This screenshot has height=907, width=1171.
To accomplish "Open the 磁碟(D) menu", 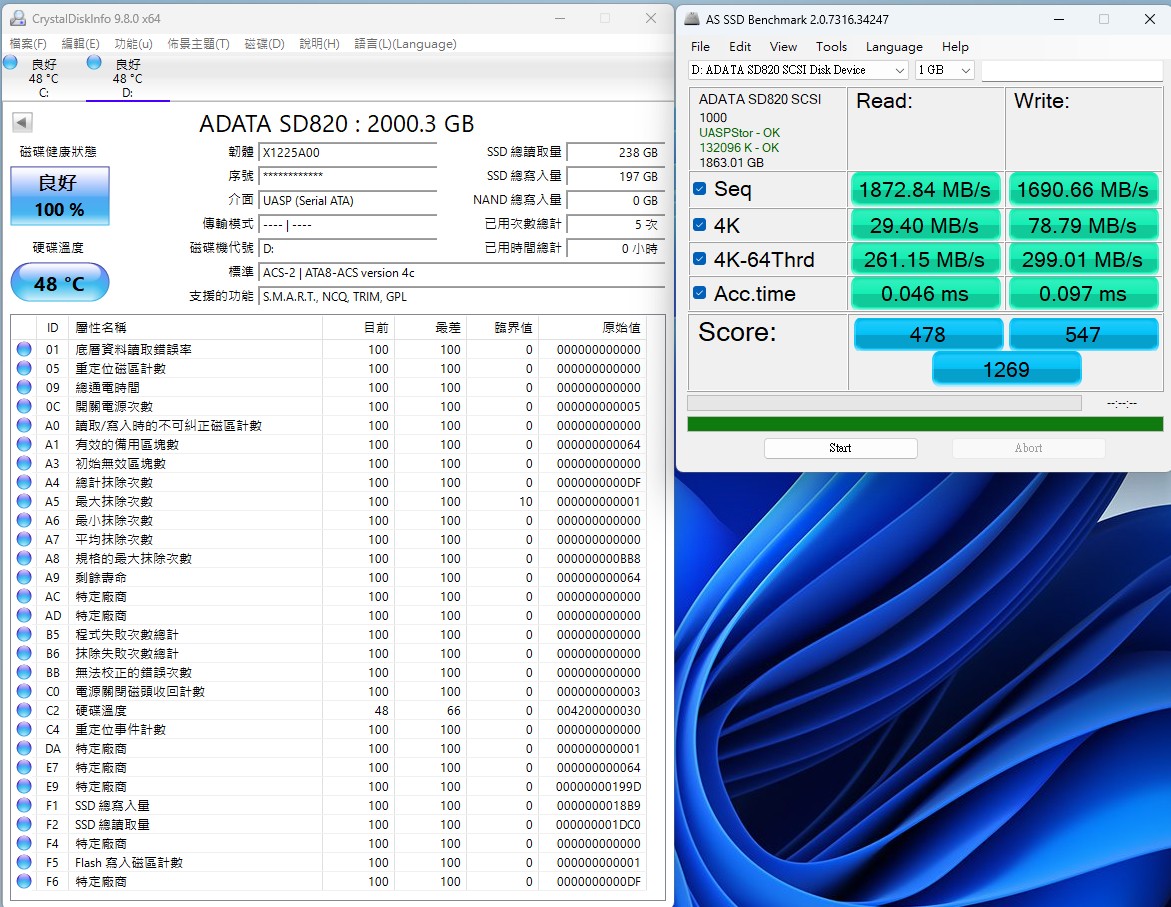I will point(265,44).
